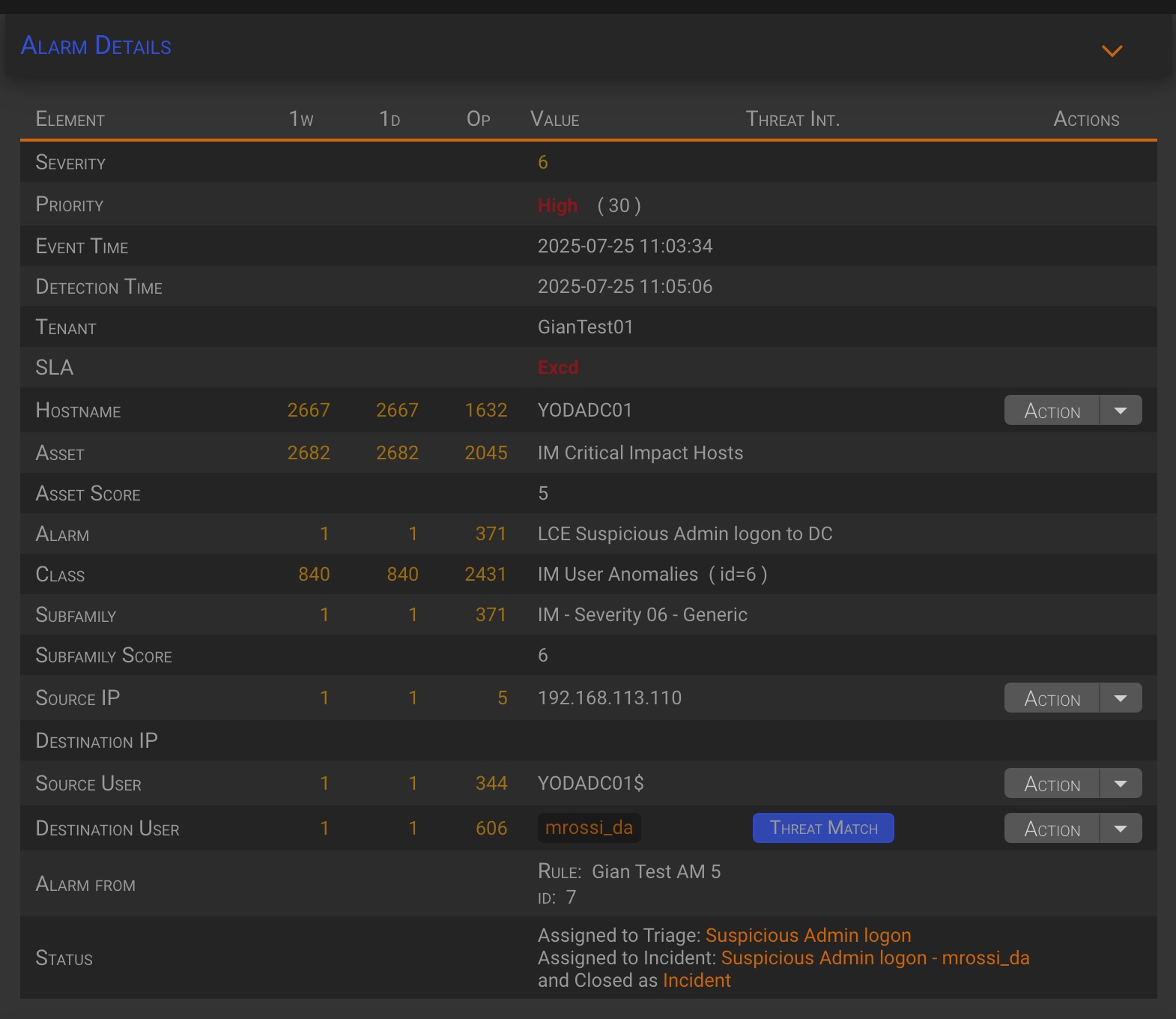
Task: Open Suspicious Admin logon - mrossi_da incident
Action: (x=874, y=958)
